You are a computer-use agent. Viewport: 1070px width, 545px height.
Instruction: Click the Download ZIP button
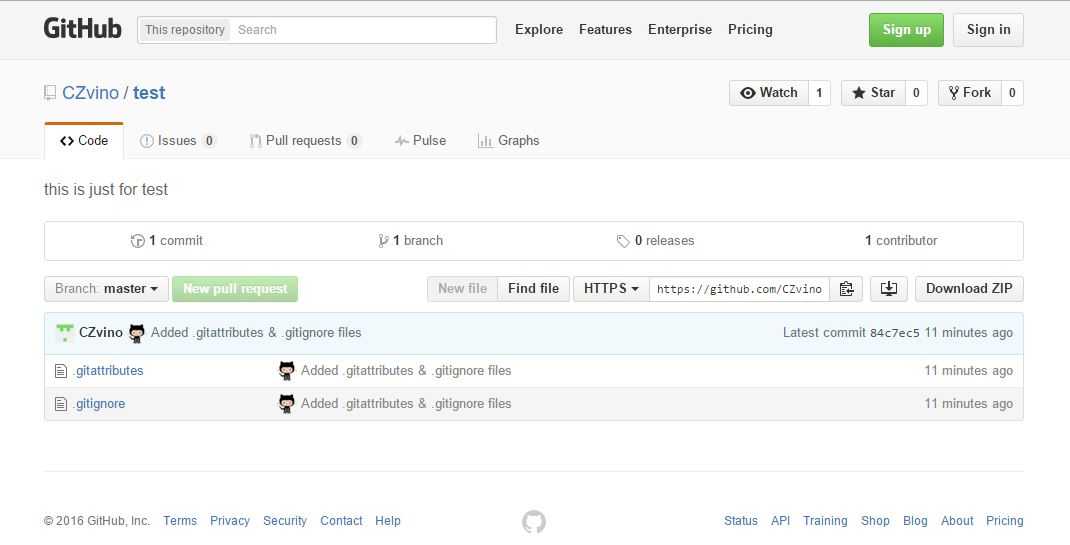(969, 289)
